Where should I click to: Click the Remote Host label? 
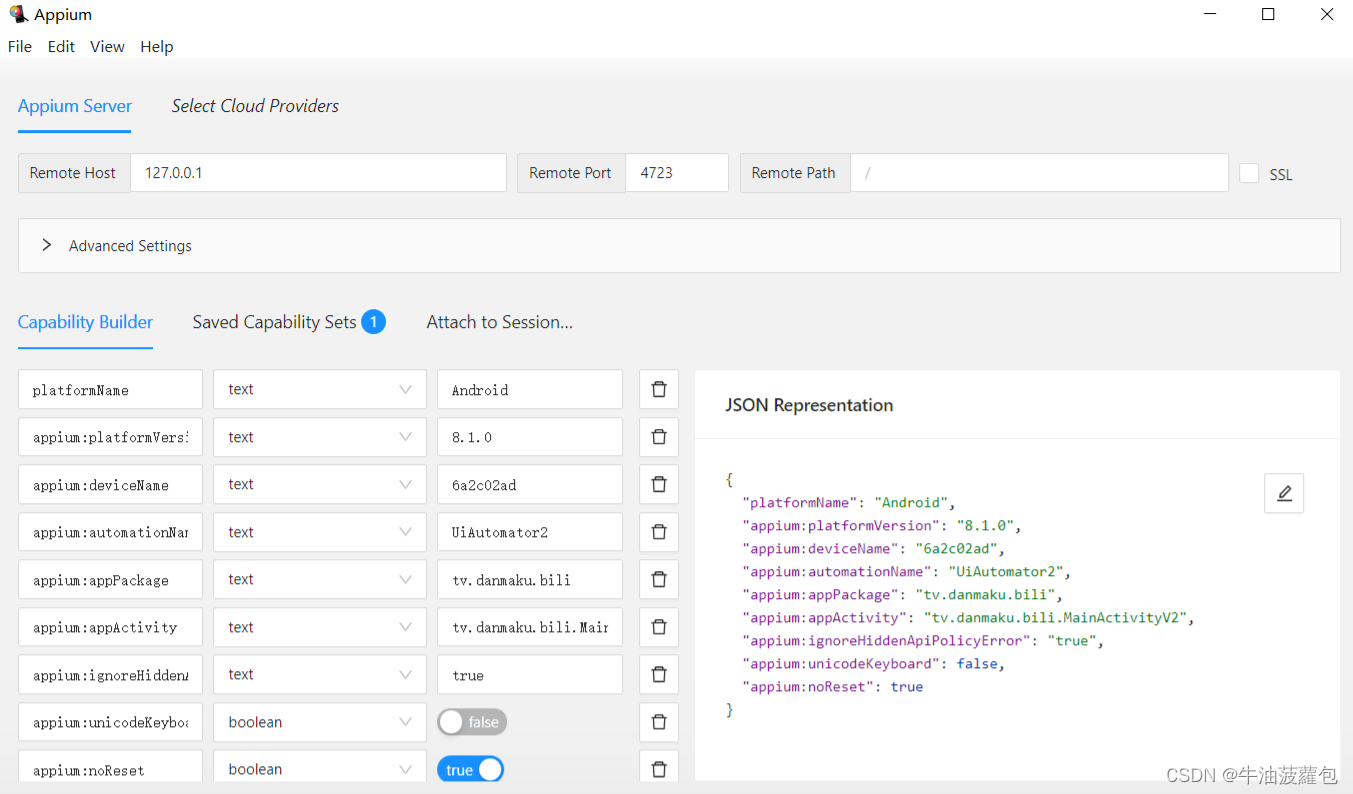73,173
